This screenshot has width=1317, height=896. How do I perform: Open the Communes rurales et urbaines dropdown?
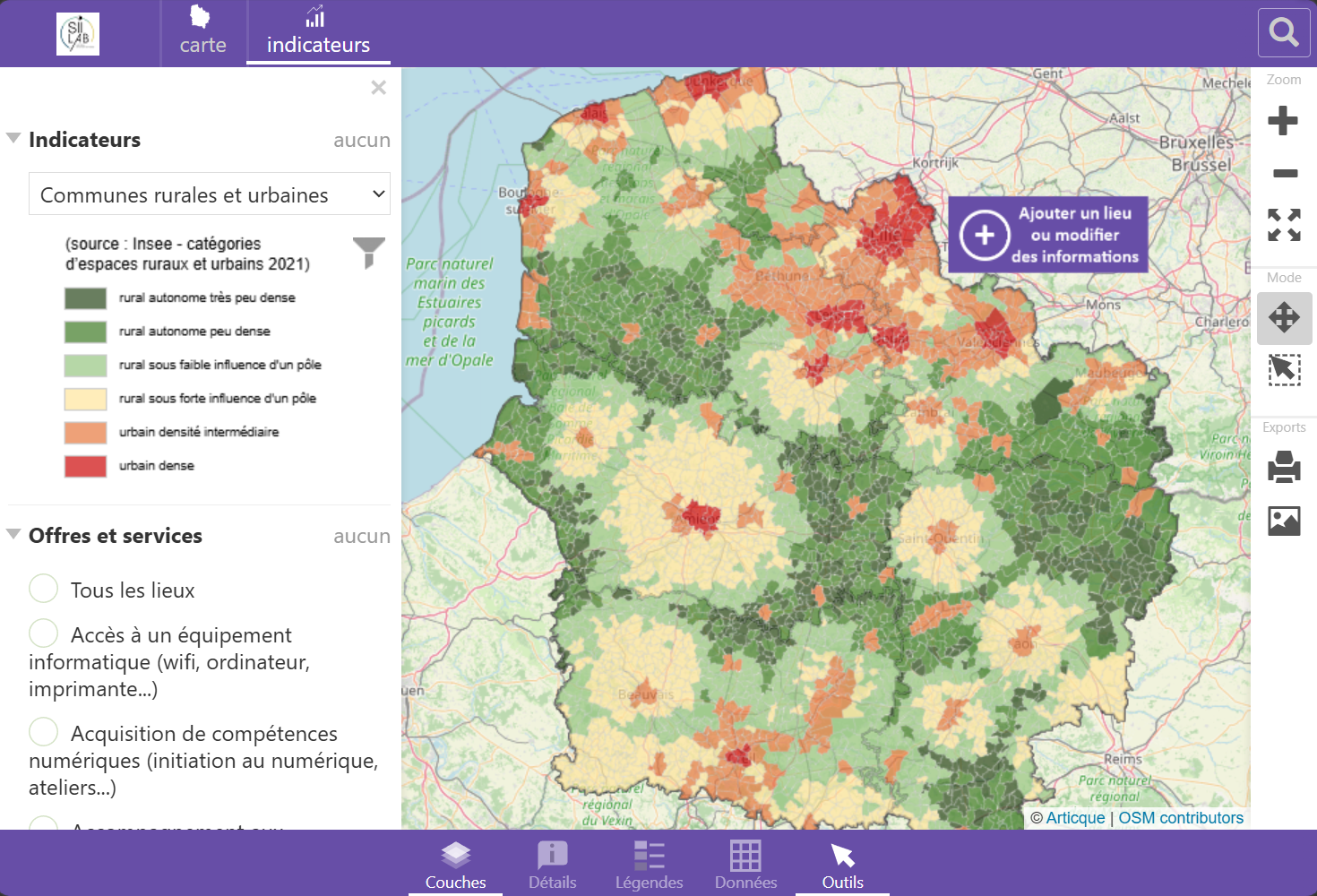pos(210,194)
